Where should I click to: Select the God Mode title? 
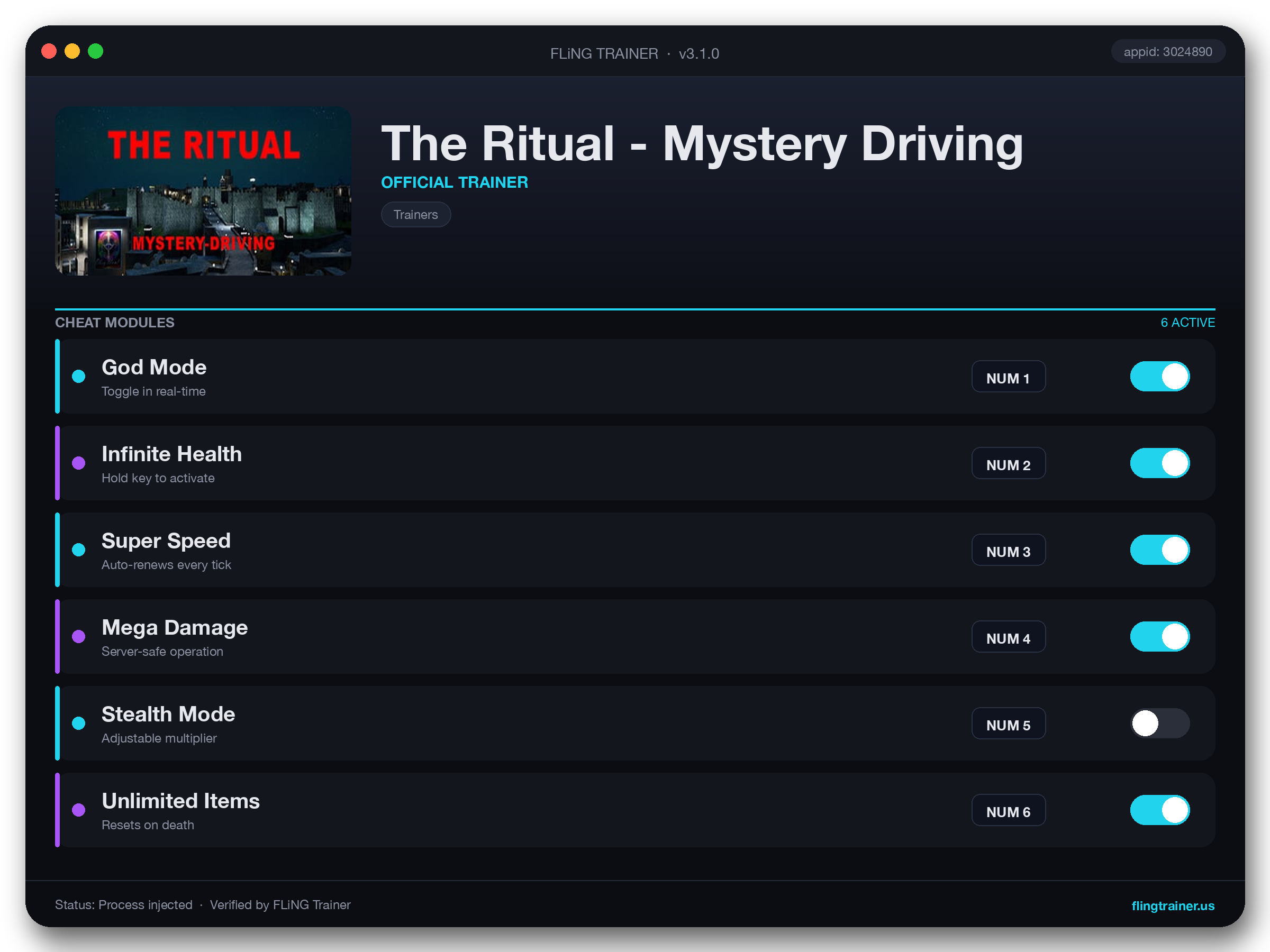pyautogui.click(x=154, y=367)
